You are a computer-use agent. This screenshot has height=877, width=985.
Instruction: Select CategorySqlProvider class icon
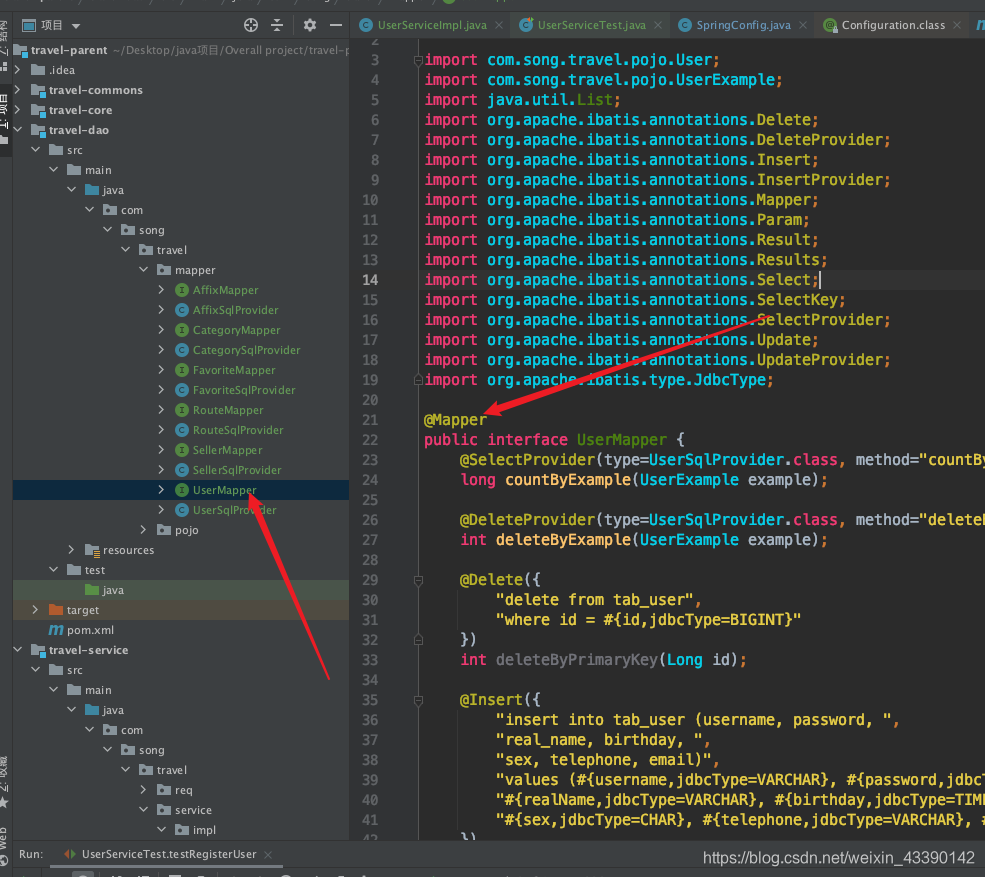click(182, 350)
